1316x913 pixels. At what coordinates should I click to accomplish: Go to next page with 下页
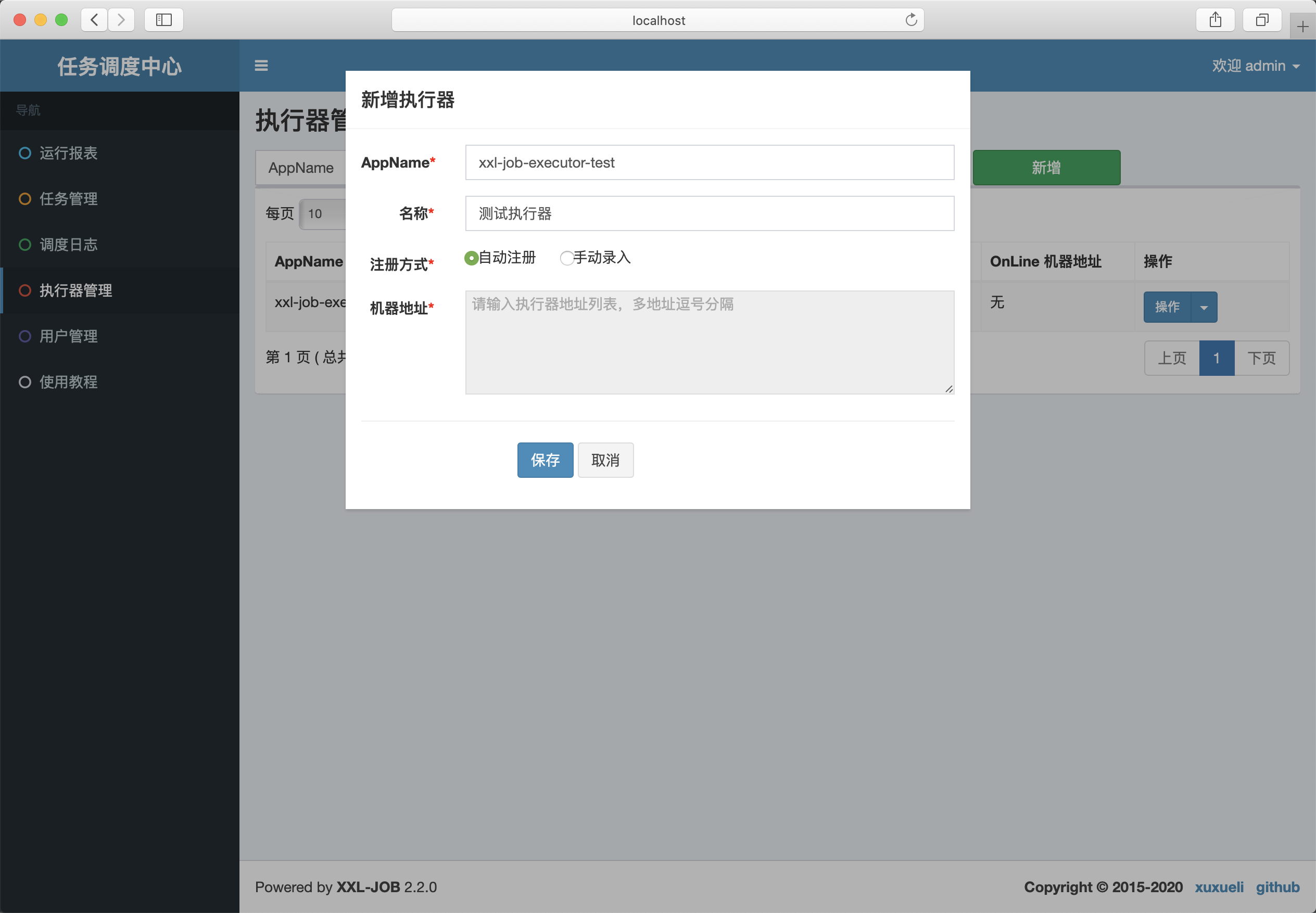tap(1262, 358)
